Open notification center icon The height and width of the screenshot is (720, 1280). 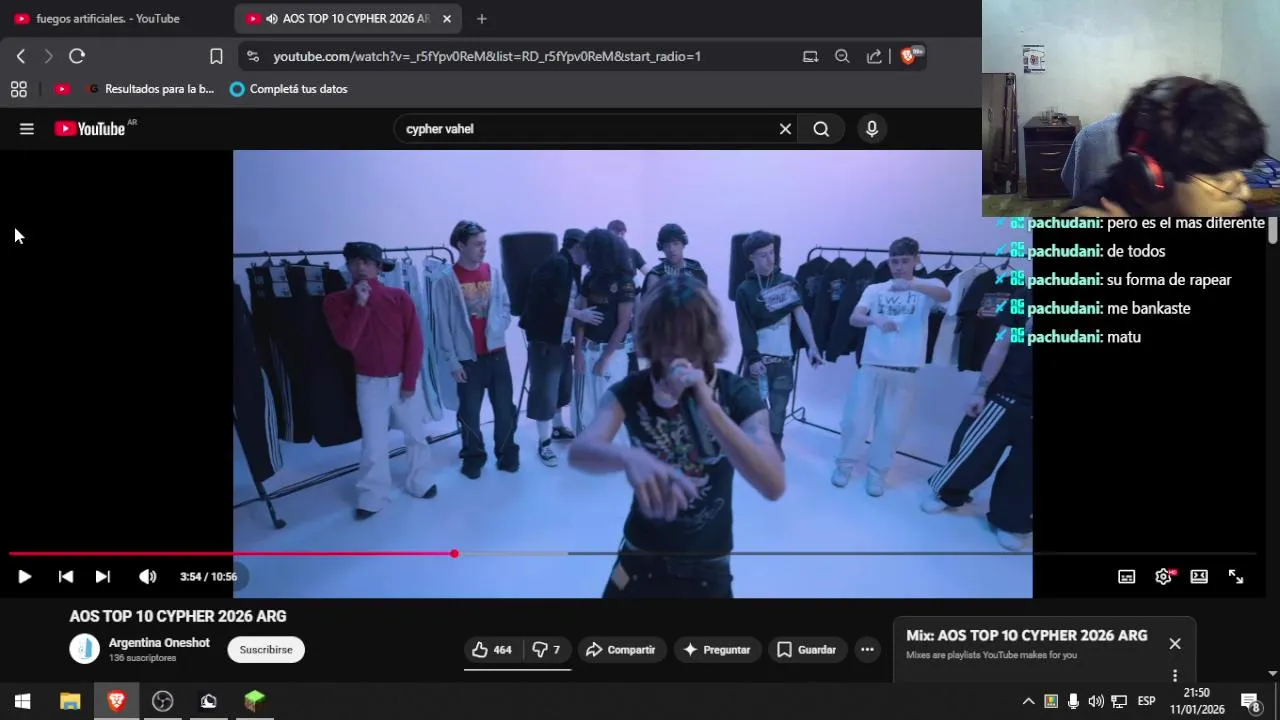point(1250,701)
